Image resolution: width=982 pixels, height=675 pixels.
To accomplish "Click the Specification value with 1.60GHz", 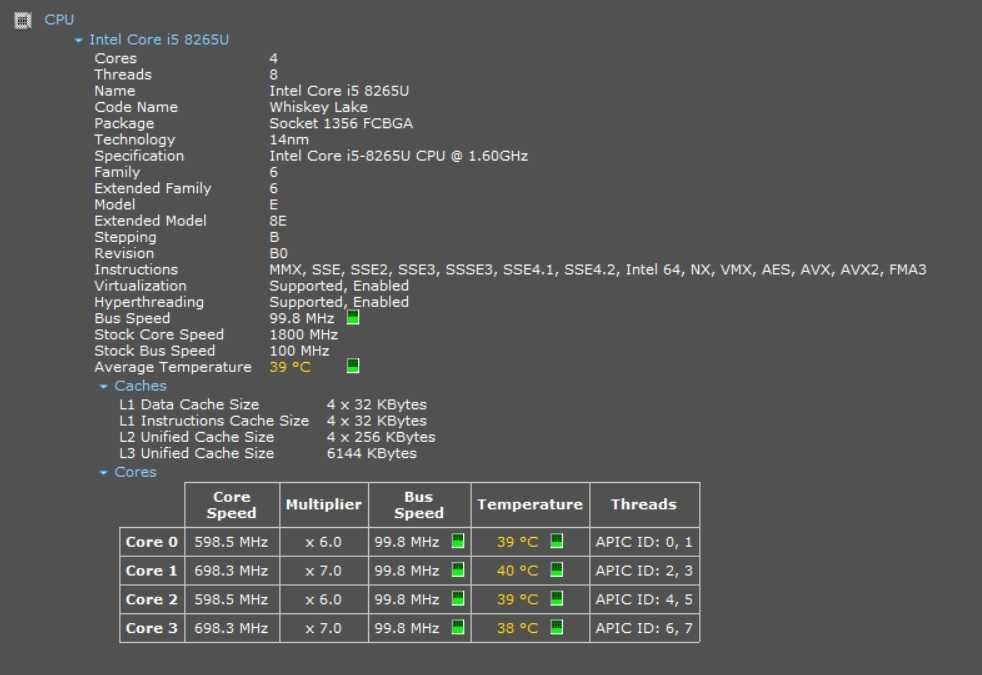I will pos(398,156).
